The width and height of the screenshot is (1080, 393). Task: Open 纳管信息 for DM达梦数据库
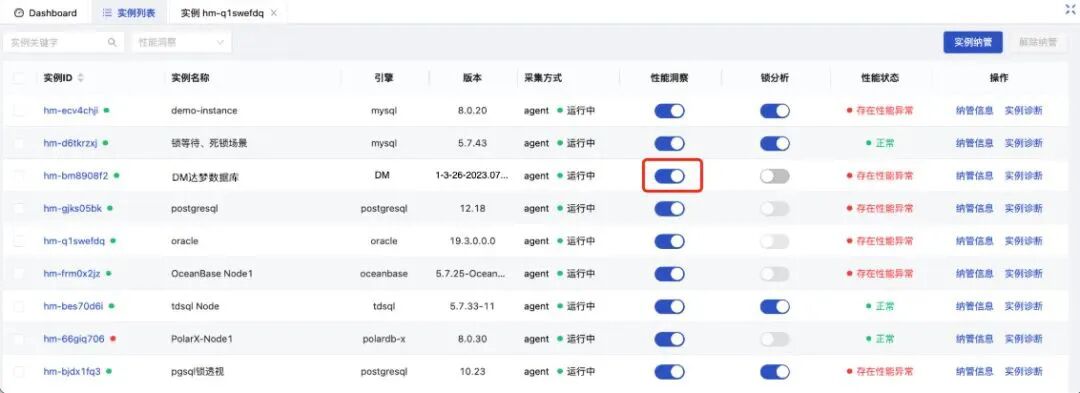(x=975, y=176)
